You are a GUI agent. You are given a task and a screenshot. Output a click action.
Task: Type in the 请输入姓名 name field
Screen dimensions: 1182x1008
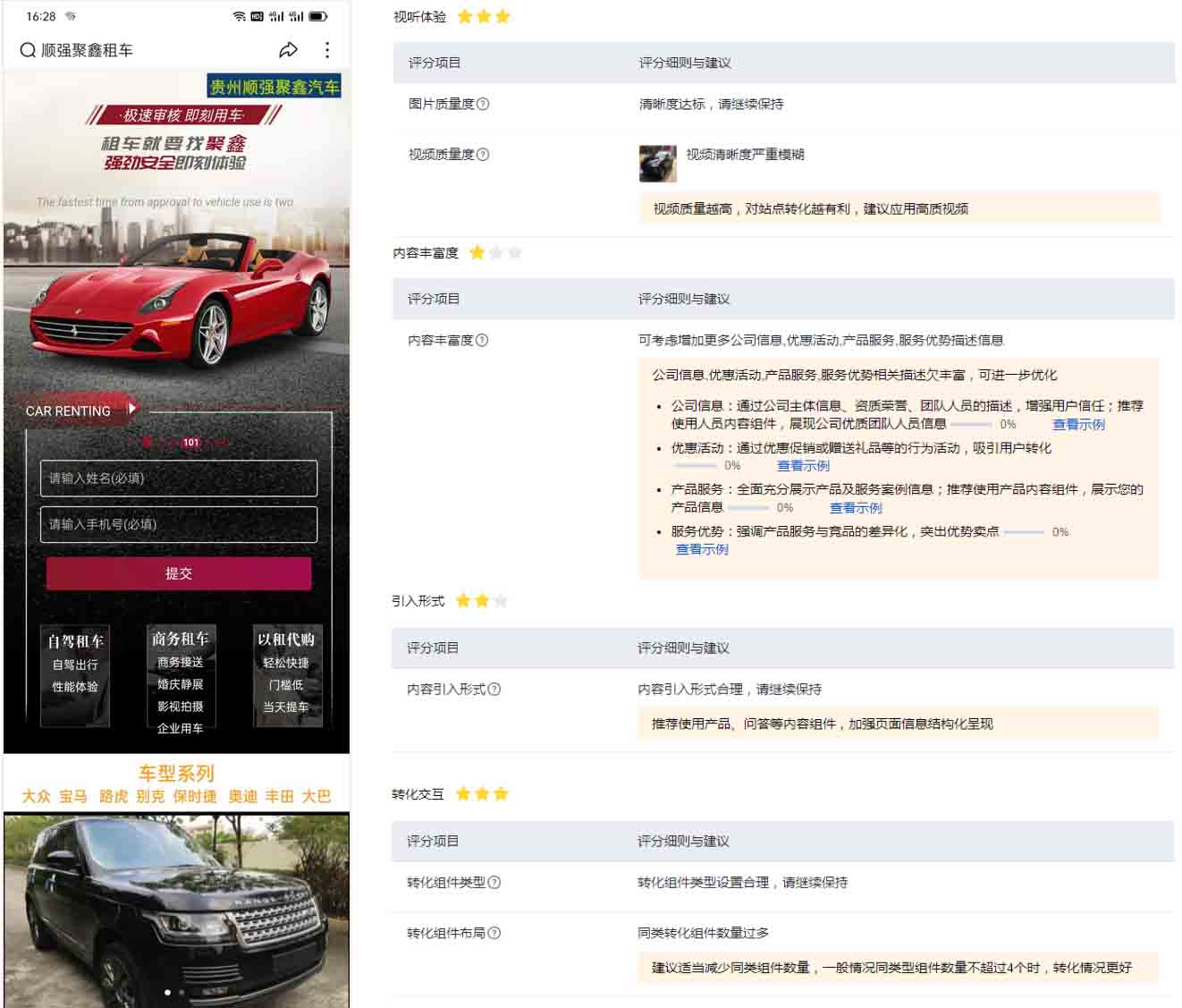pos(179,479)
